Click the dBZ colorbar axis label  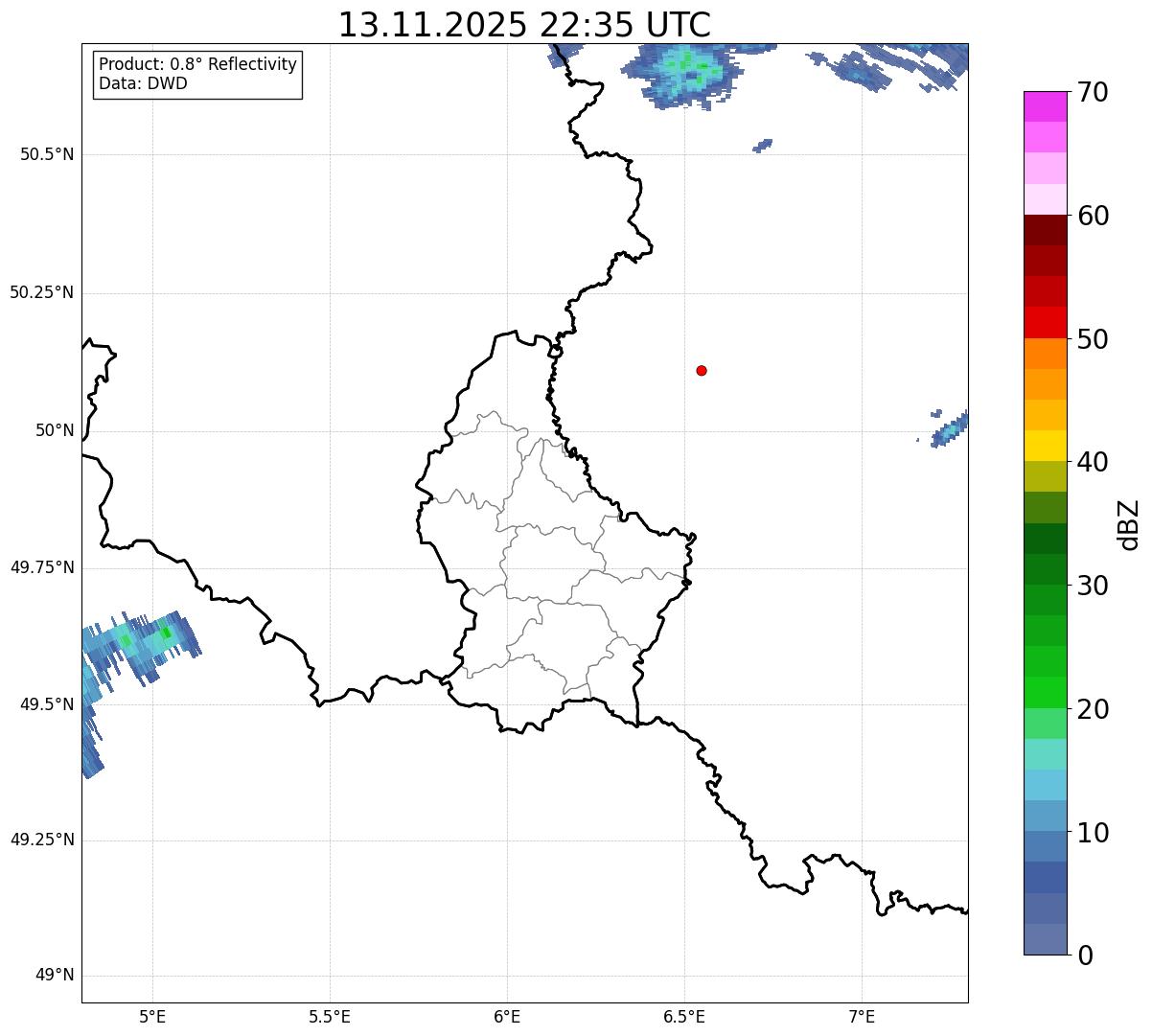coord(1129,523)
